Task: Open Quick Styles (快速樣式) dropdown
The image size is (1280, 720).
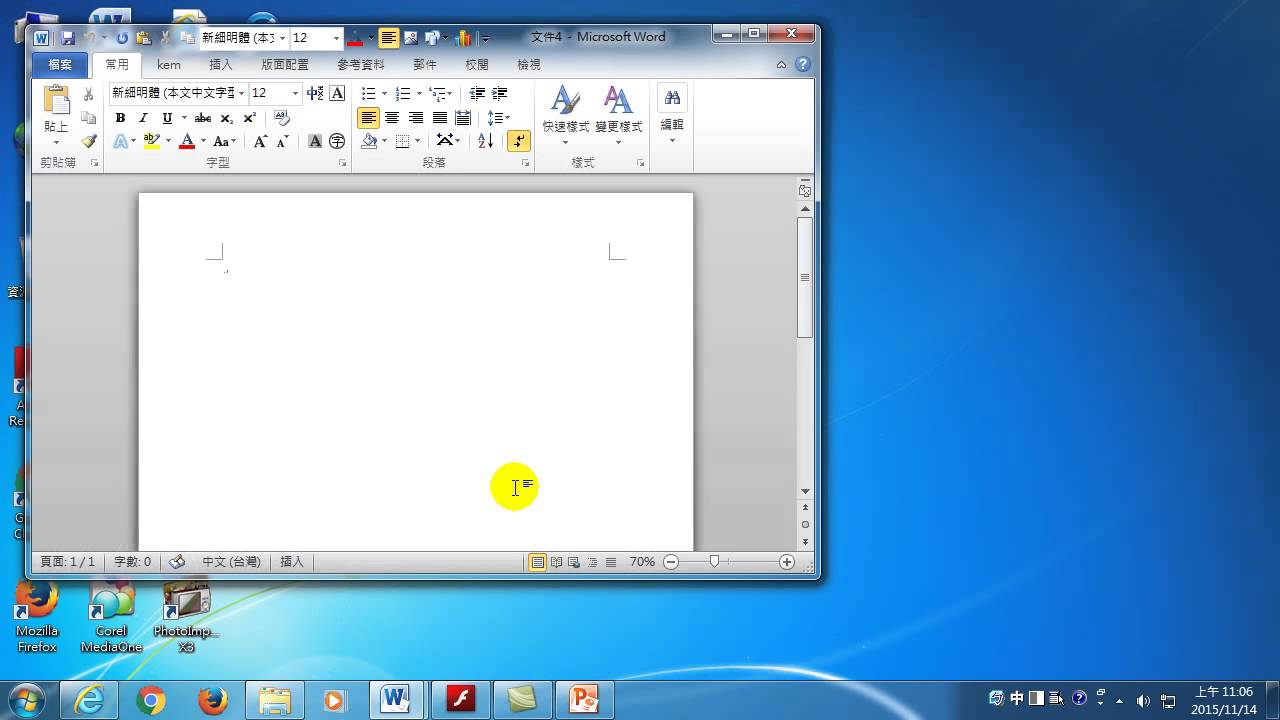Action: (565, 115)
